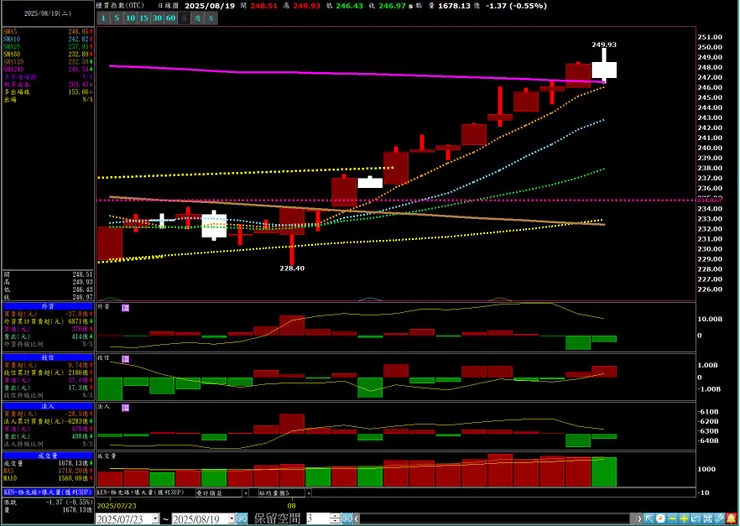Open the start date 2025/07/23 dropdown
This screenshot has width=740, height=526.
pos(156,519)
